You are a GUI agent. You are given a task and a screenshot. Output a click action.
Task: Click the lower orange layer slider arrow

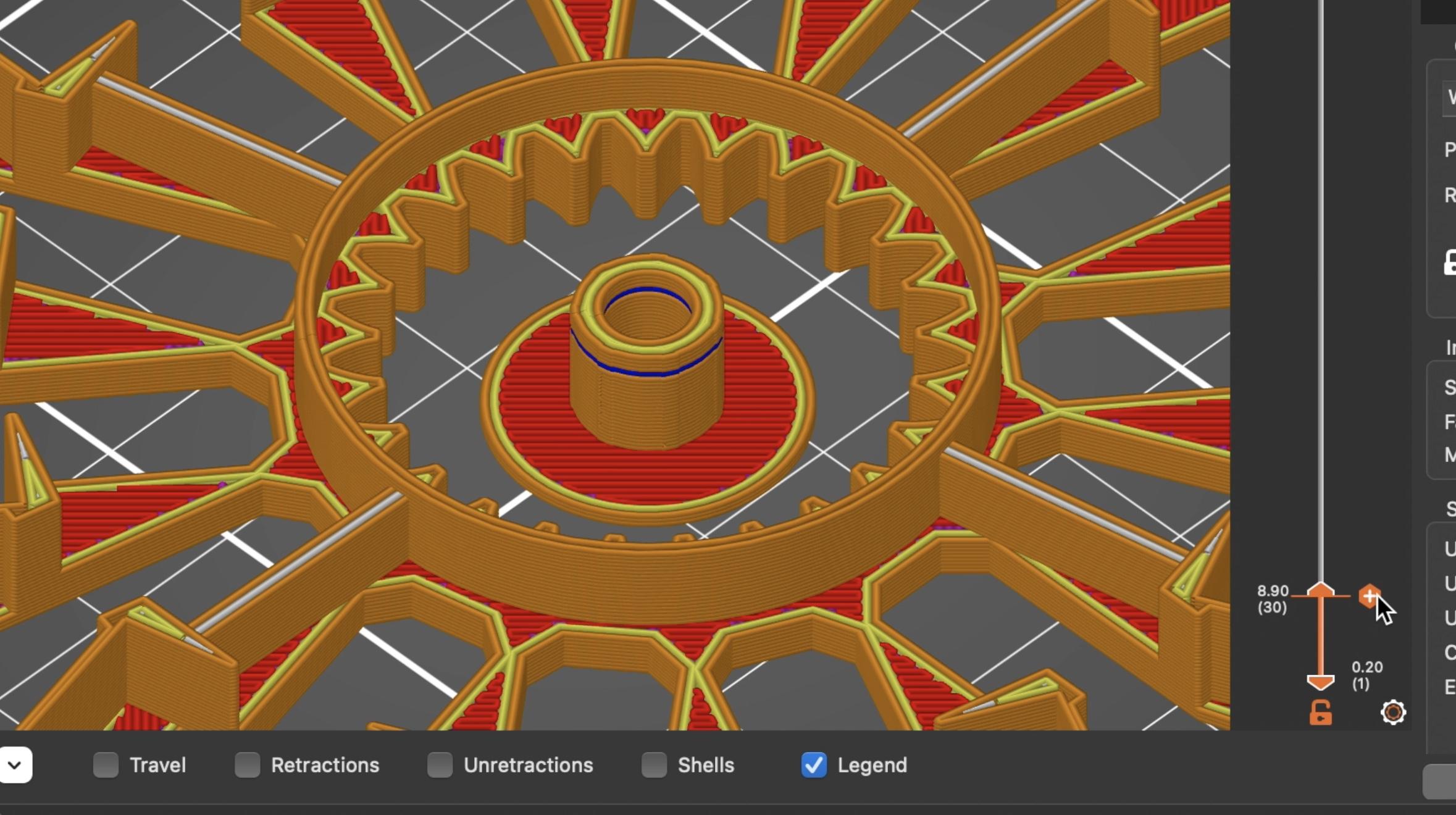(x=1321, y=682)
